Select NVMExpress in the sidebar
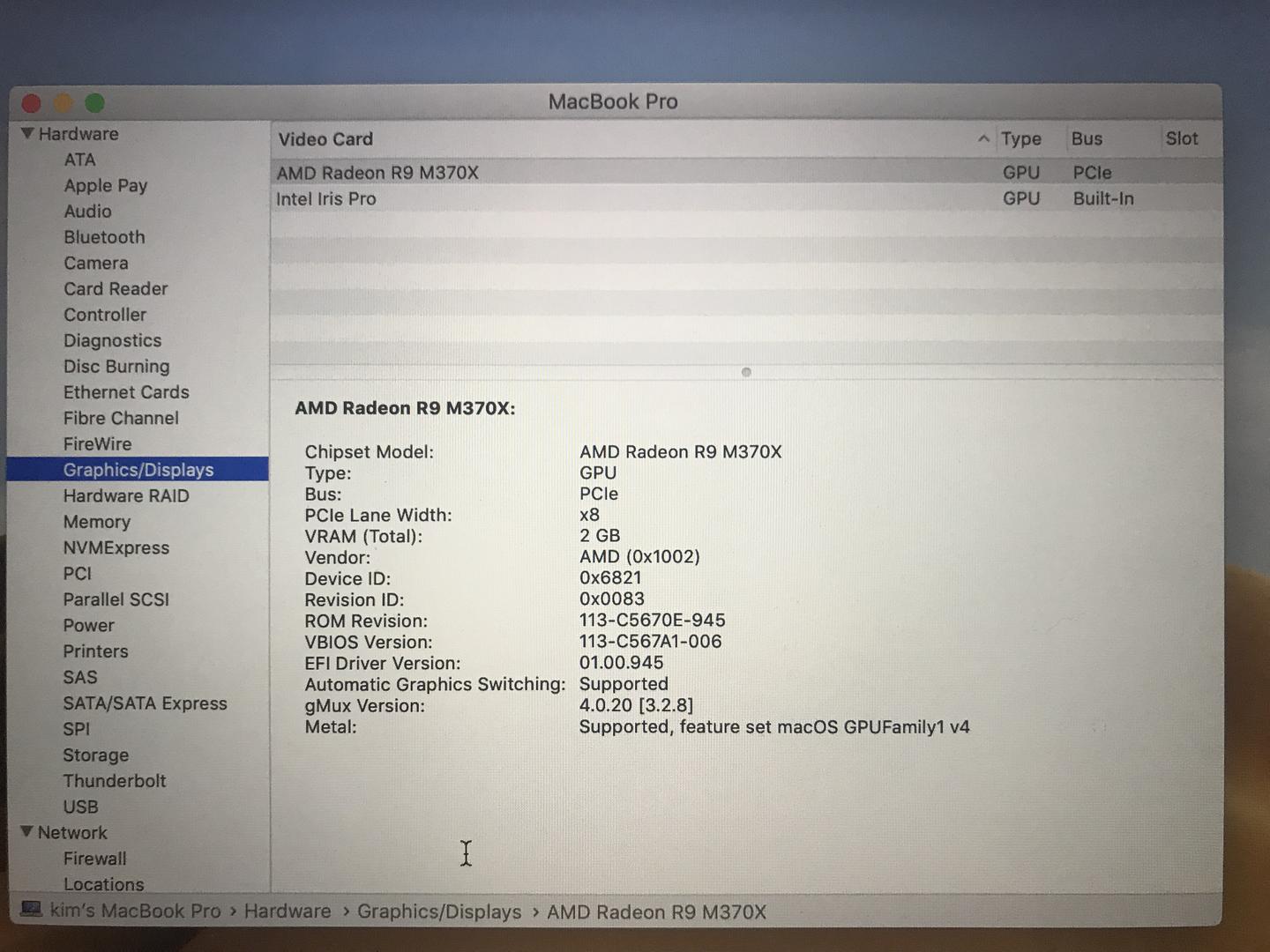The height and width of the screenshot is (952, 1270). click(x=116, y=547)
